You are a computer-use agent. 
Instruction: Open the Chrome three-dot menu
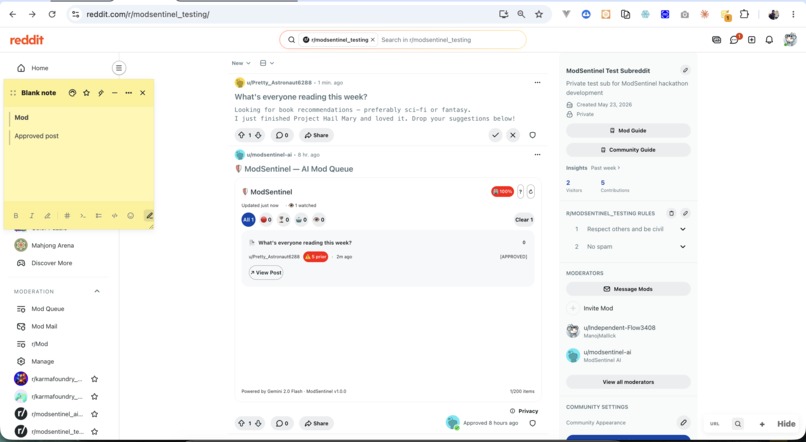tap(794, 14)
